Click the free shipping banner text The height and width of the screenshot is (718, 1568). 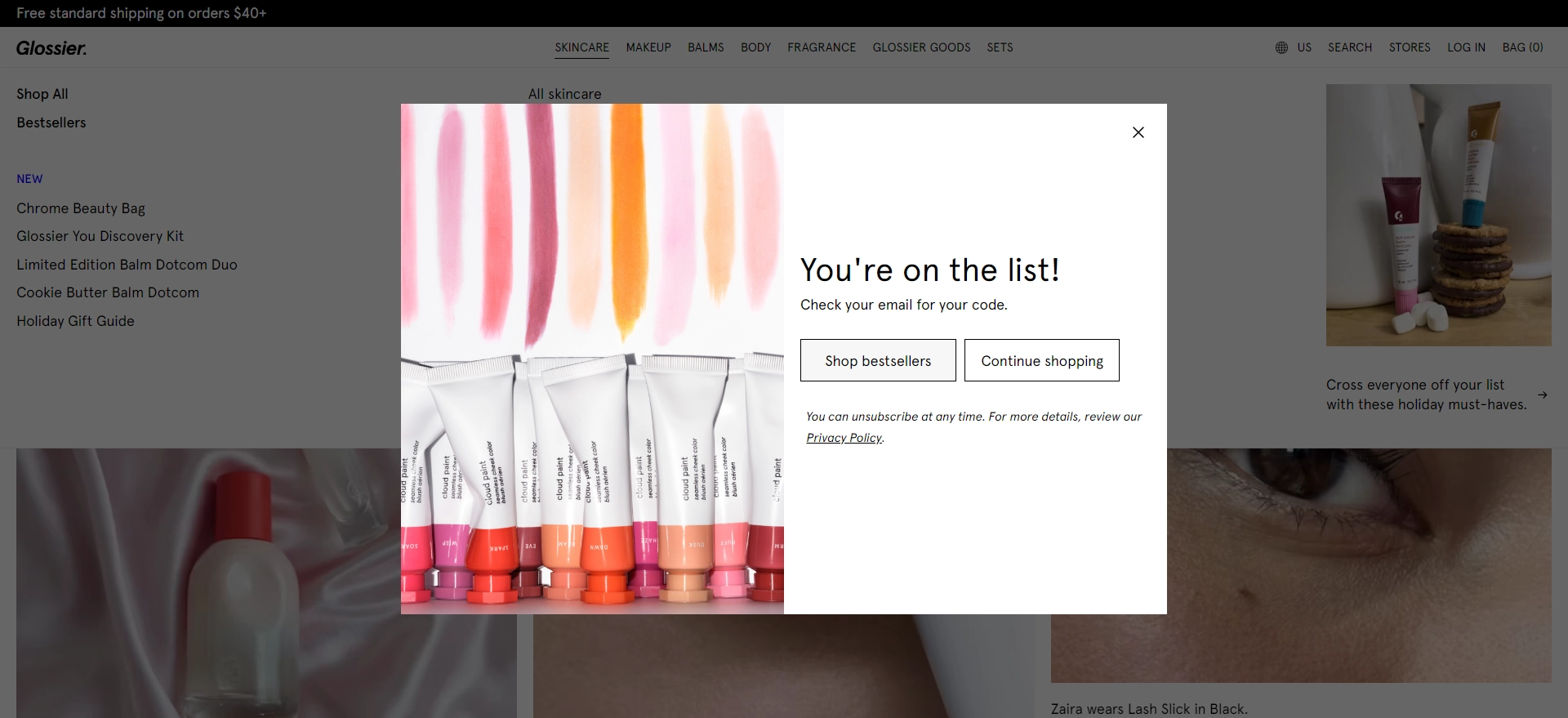[x=141, y=13]
